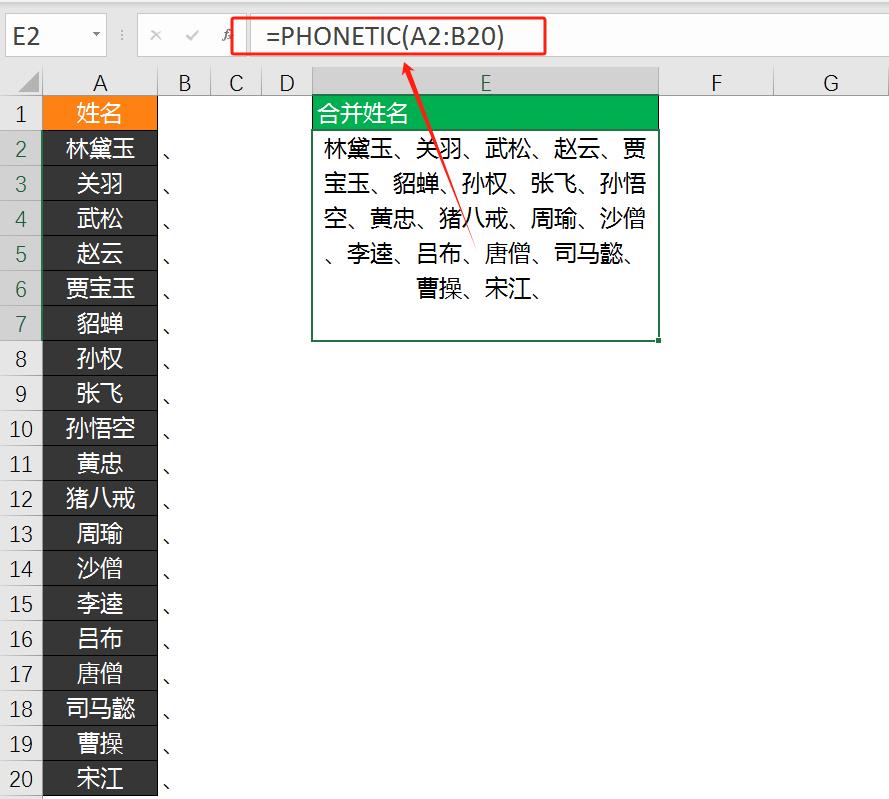Select cell containing 武松
The image size is (889, 799).
(x=100, y=218)
